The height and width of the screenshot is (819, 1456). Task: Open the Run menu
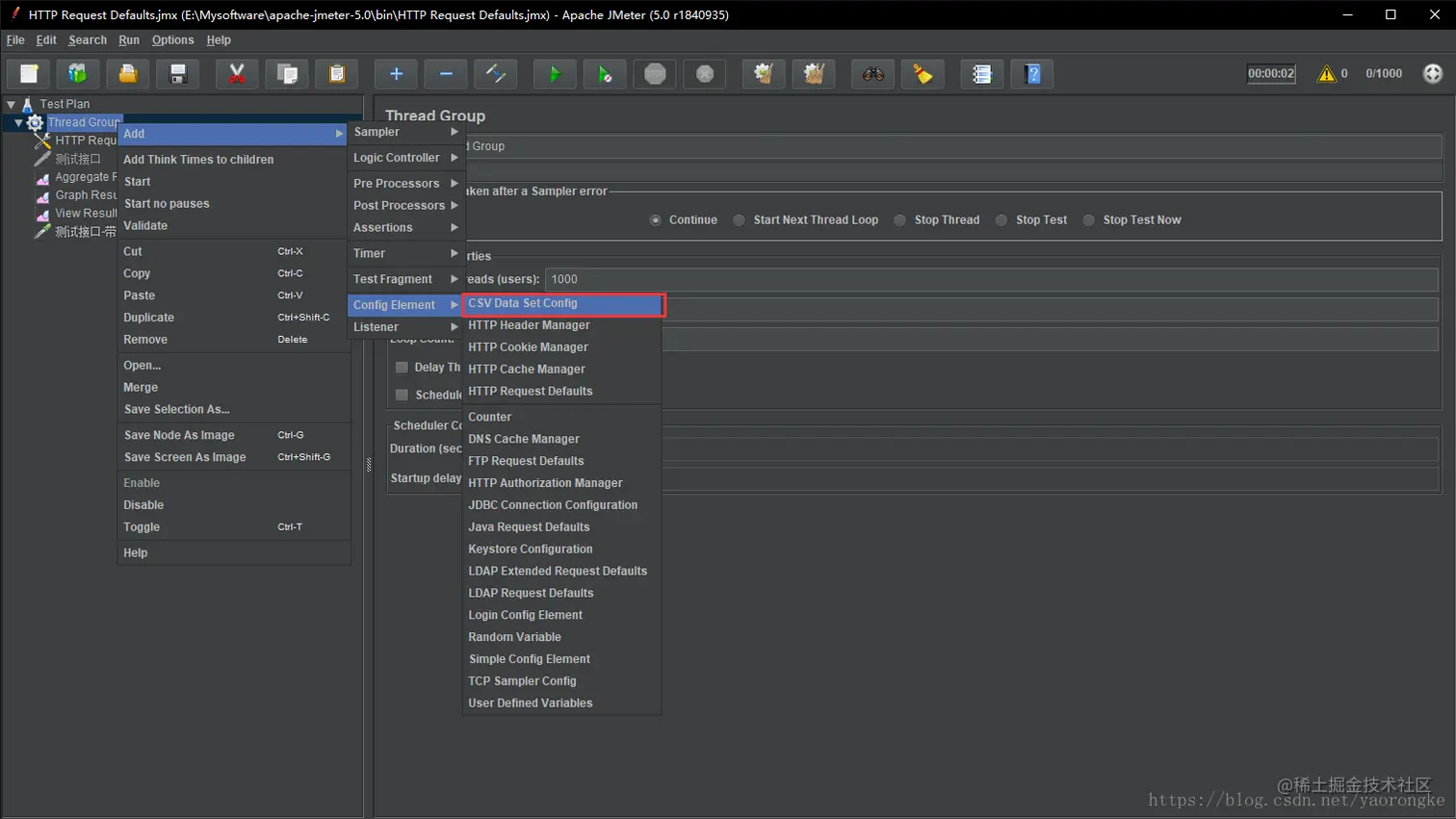(x=129, y=40)
